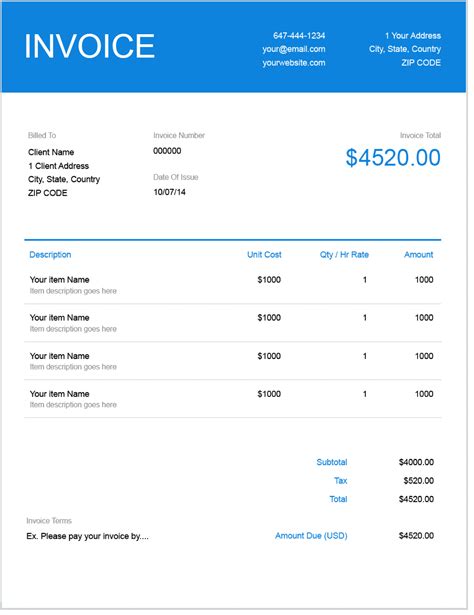Click the Amount Due (USD) label
Viewport: 474px width, 615px height.
pyautogui.click(x=311, y=536)
